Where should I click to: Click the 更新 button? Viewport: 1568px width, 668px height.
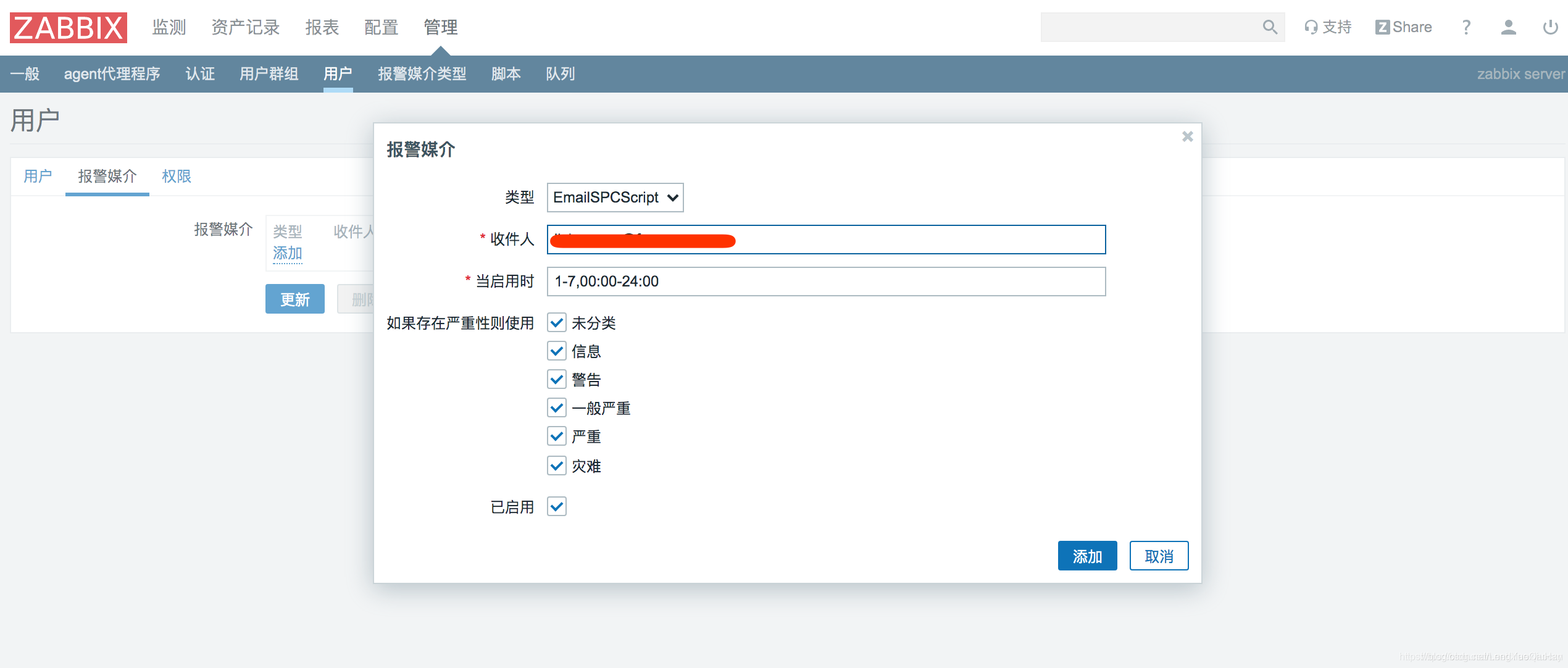pos(295,299)
